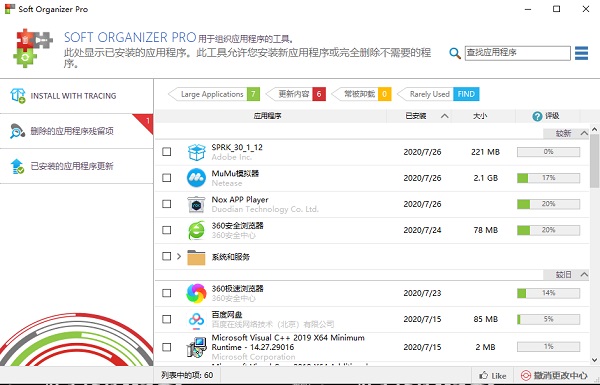
Task: Click 360极速浏览器 rating bar 14%
Action: click(548, 293)
